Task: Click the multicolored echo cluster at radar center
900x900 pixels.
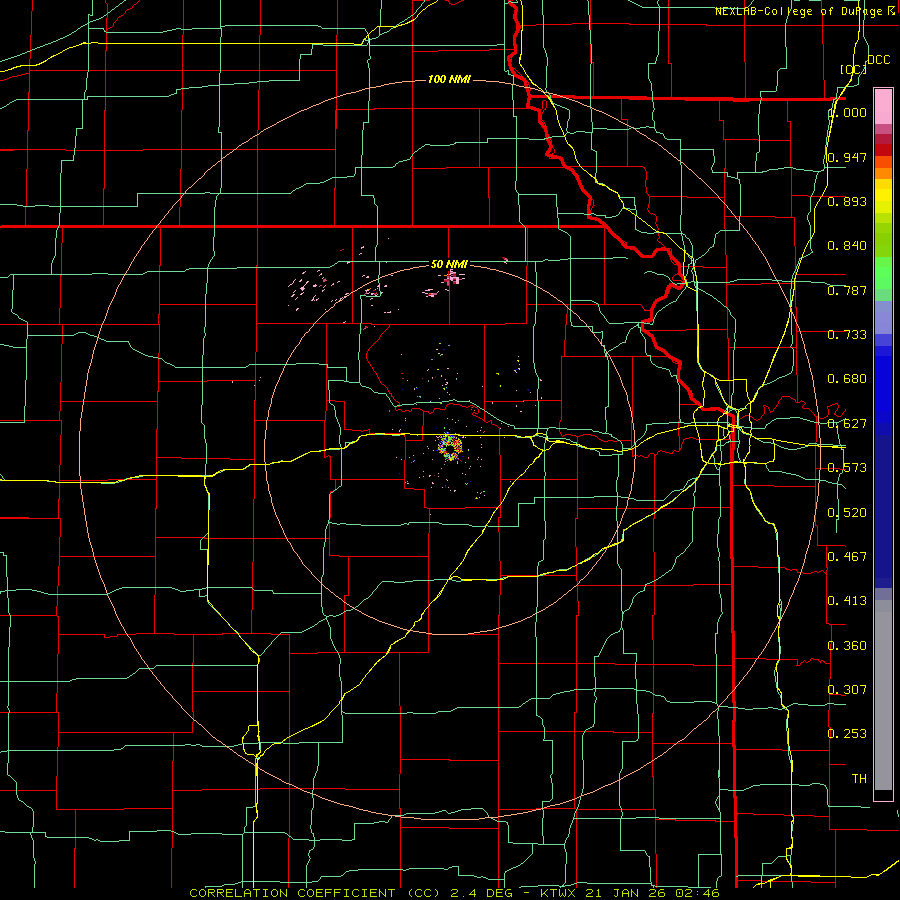Action: 449,447
